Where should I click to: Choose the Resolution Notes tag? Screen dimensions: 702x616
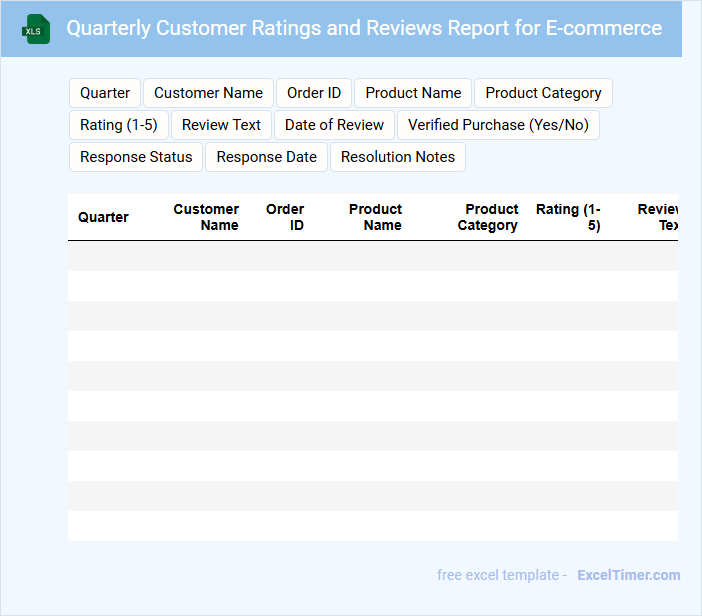pyautogui.click(x=398, y=157)
